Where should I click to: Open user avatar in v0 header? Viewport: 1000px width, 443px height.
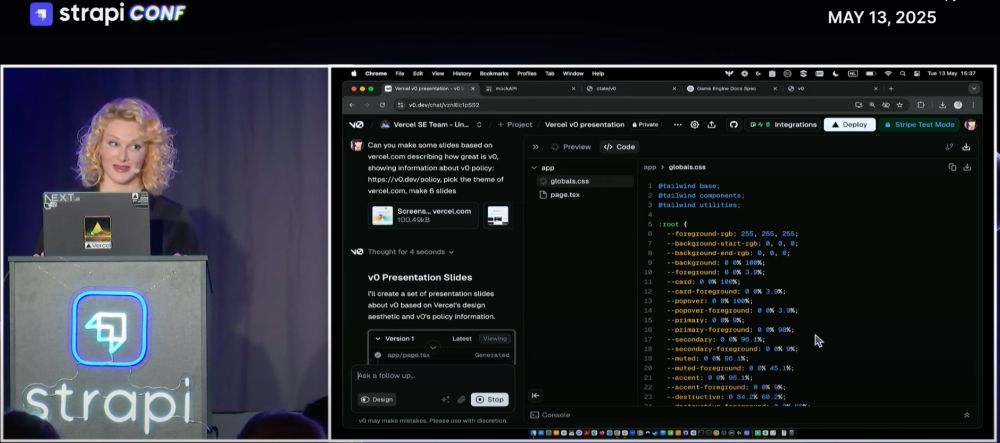click(x=970, y=125)
